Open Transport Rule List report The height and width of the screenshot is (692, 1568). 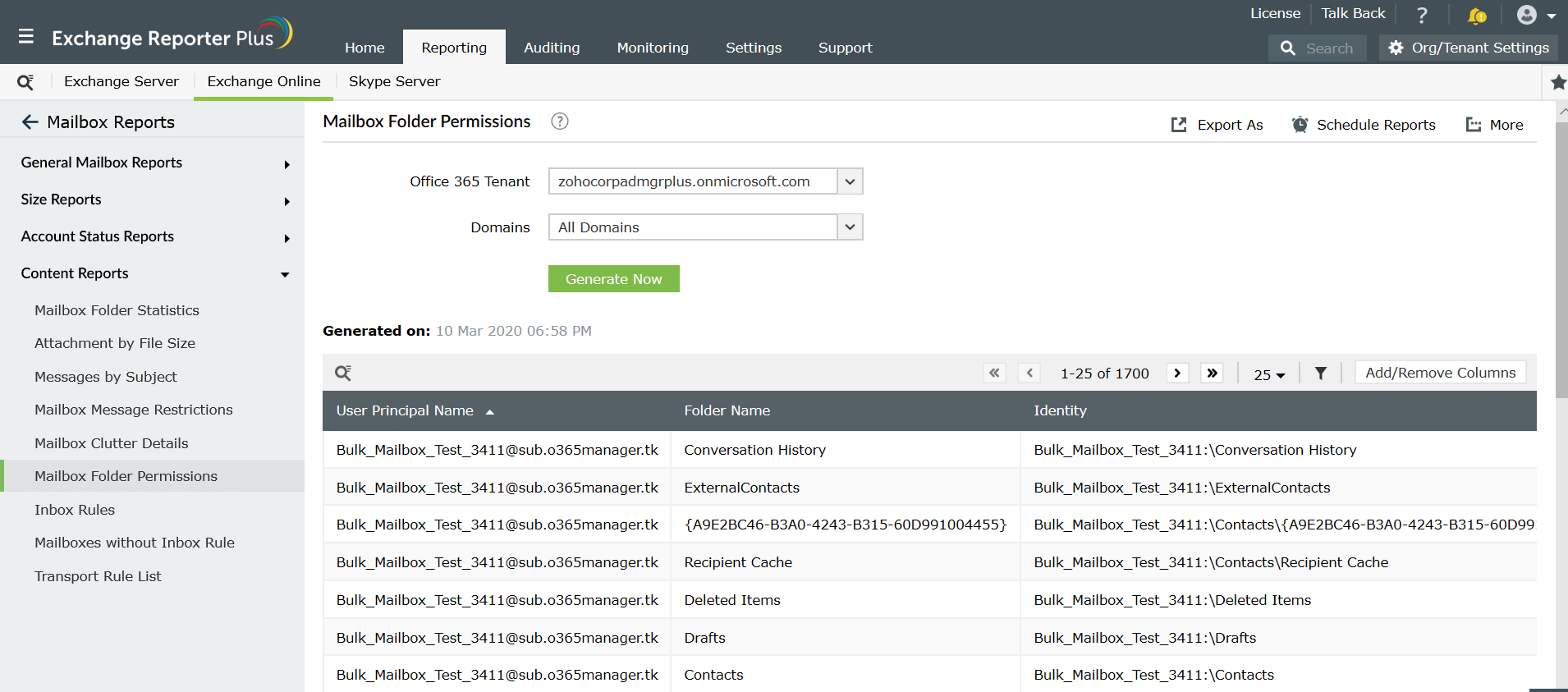[x=98, y=576]
